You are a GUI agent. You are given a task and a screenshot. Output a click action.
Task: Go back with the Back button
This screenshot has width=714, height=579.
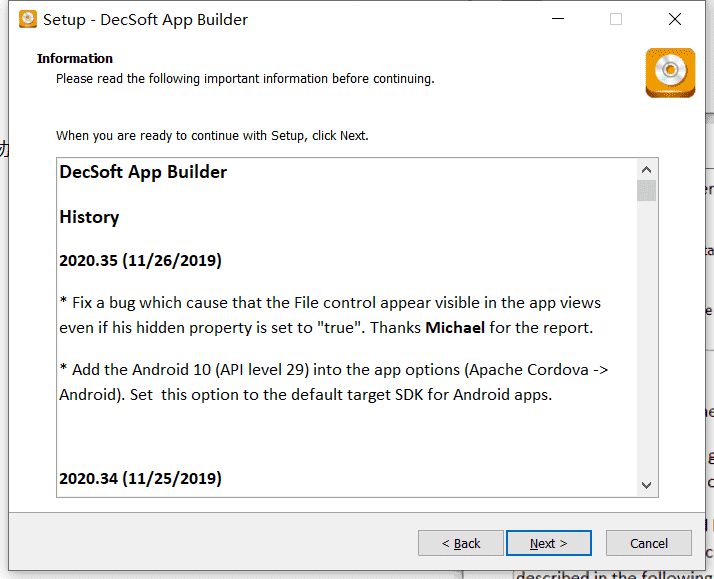click(461, 543)
